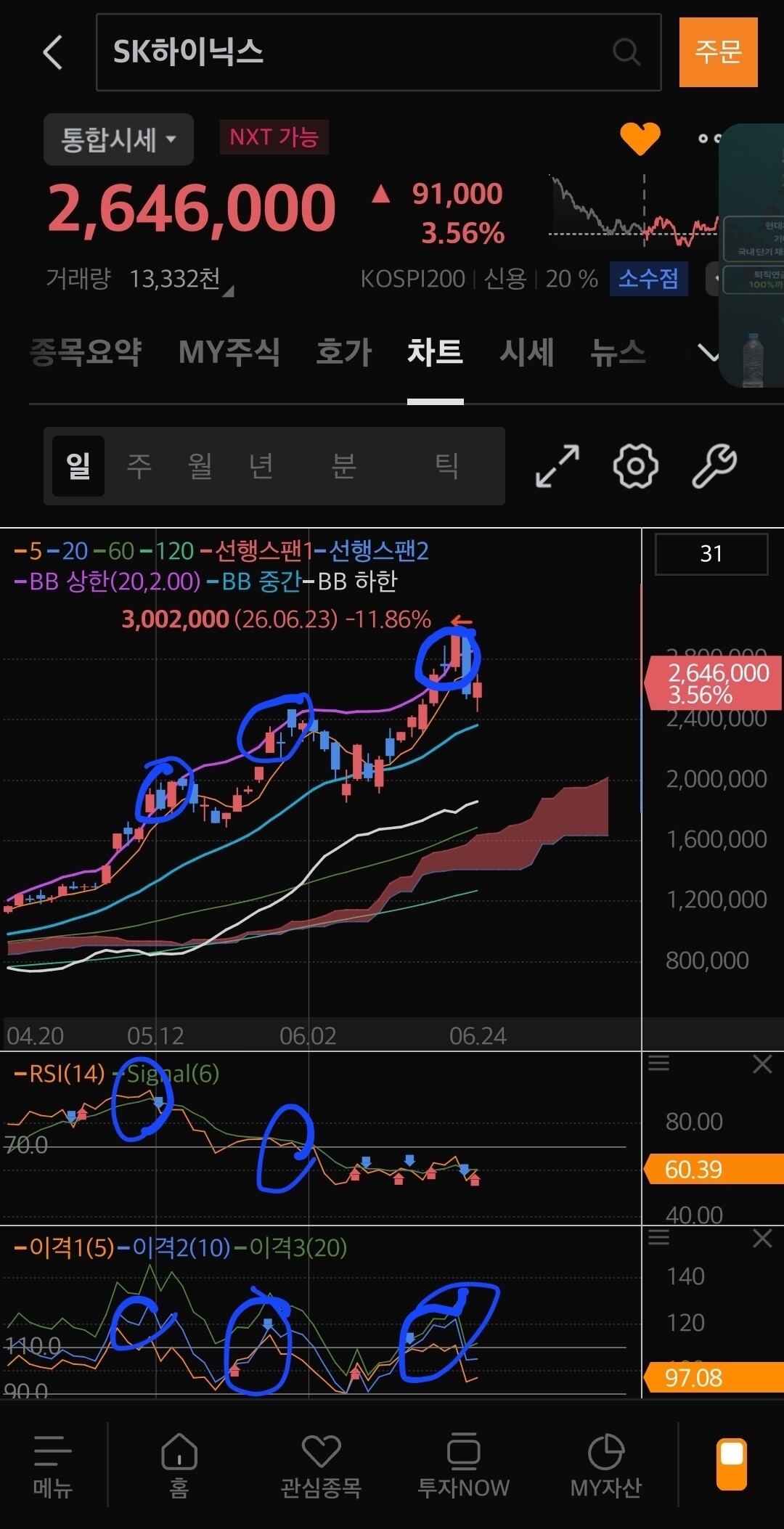The height and width of the screenshot is (1529, 784).
Task: Expand the 통합시세 dropdown
Action: 118,139
